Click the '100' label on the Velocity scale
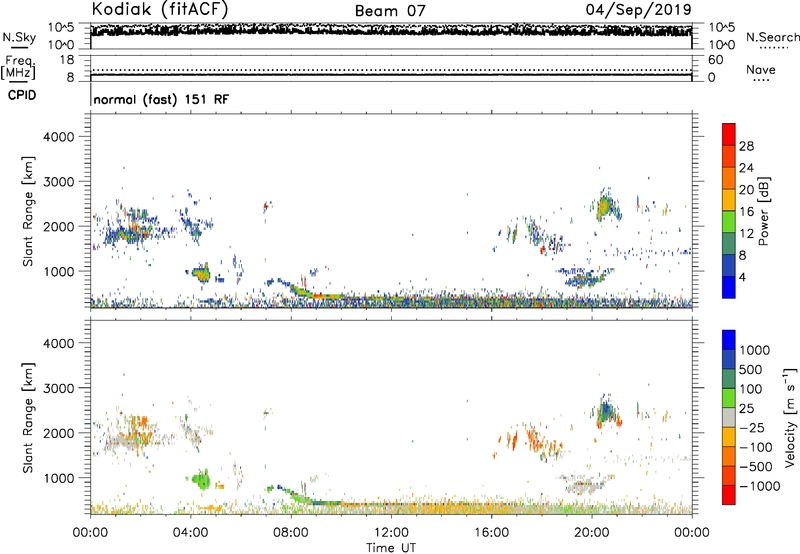800x554 pixels. click(753, 389)
